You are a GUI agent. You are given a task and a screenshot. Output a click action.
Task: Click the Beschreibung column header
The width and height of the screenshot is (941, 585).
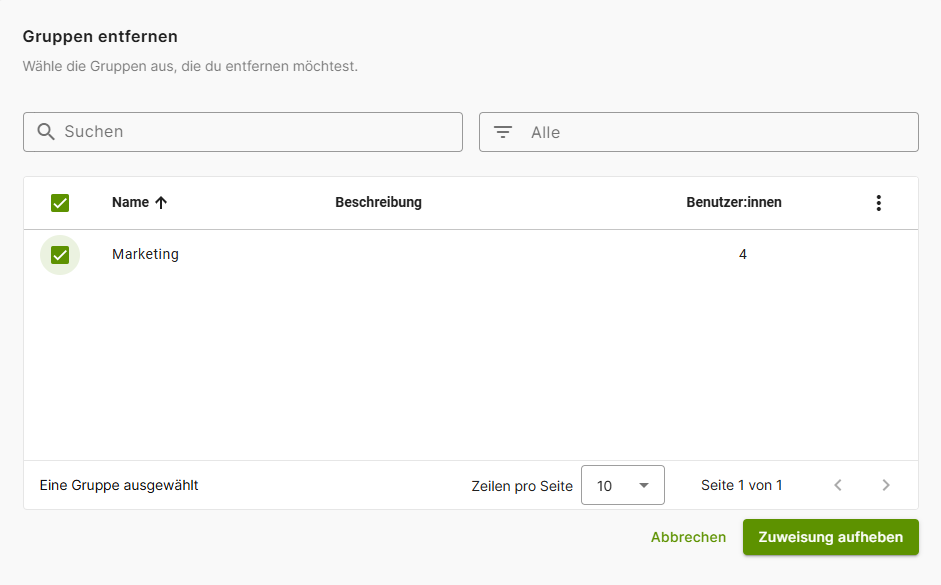pyautogui.click(x=378, y=202)
